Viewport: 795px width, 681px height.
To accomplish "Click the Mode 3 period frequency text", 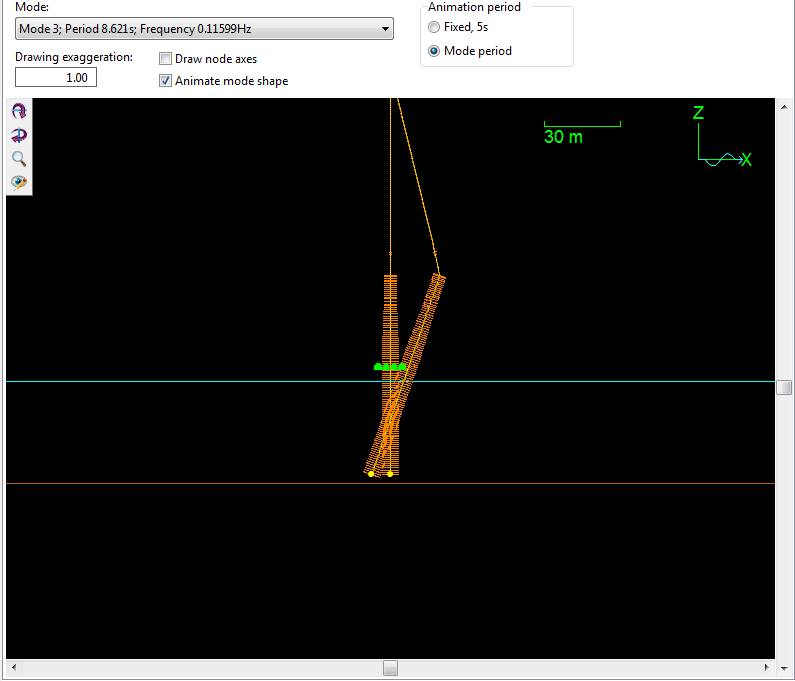I will click(x=134, y=29).
